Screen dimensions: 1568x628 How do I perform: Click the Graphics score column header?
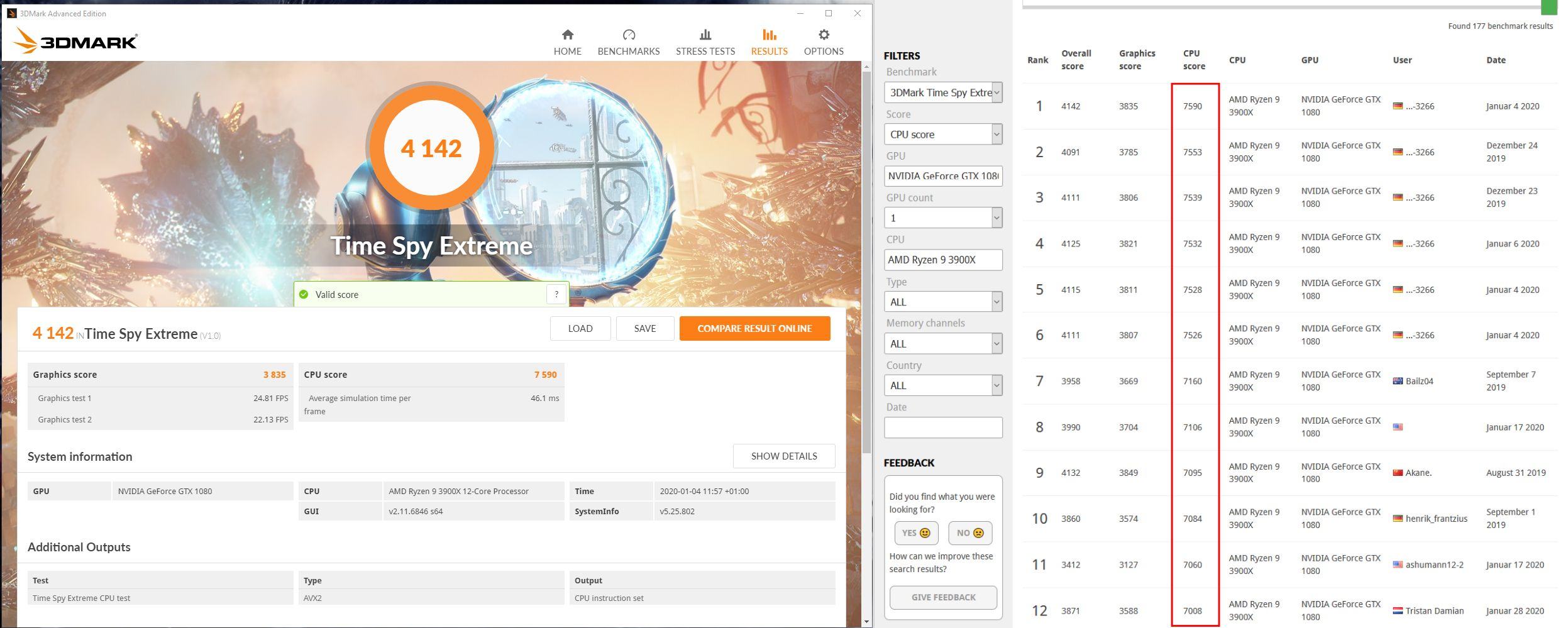pyautogui.click(x=1137, y=60)
